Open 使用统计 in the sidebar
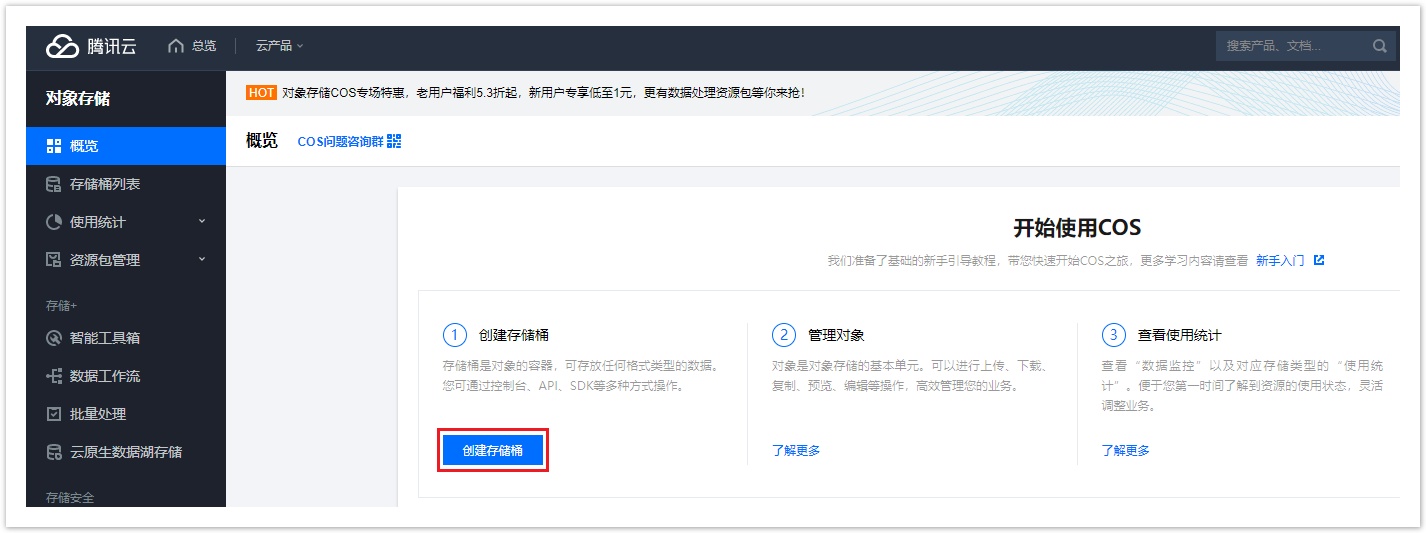1426x533 pixels. pos(126,222)
